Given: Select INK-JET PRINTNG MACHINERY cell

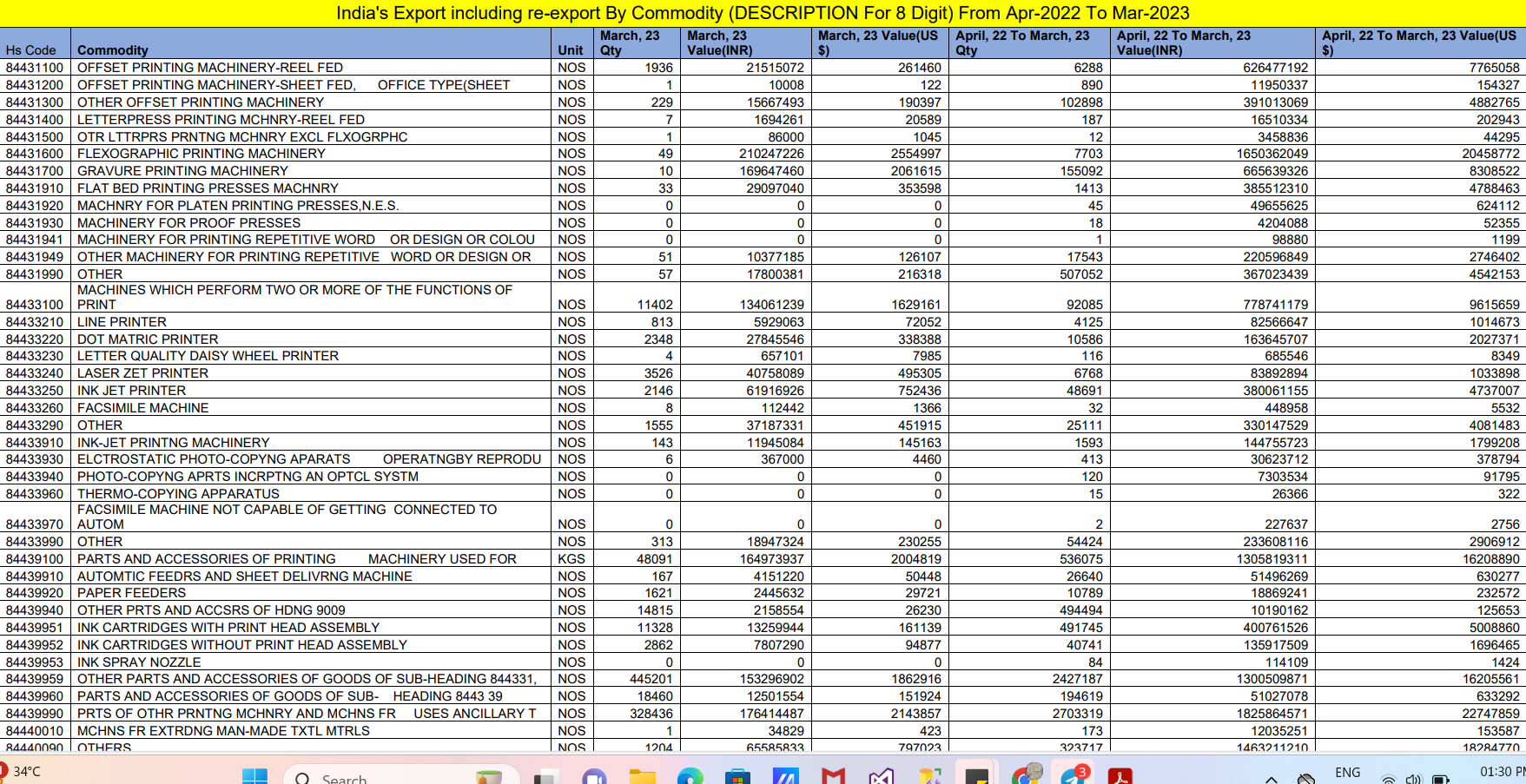Looking at the screenshot, I should pos(310,443).
